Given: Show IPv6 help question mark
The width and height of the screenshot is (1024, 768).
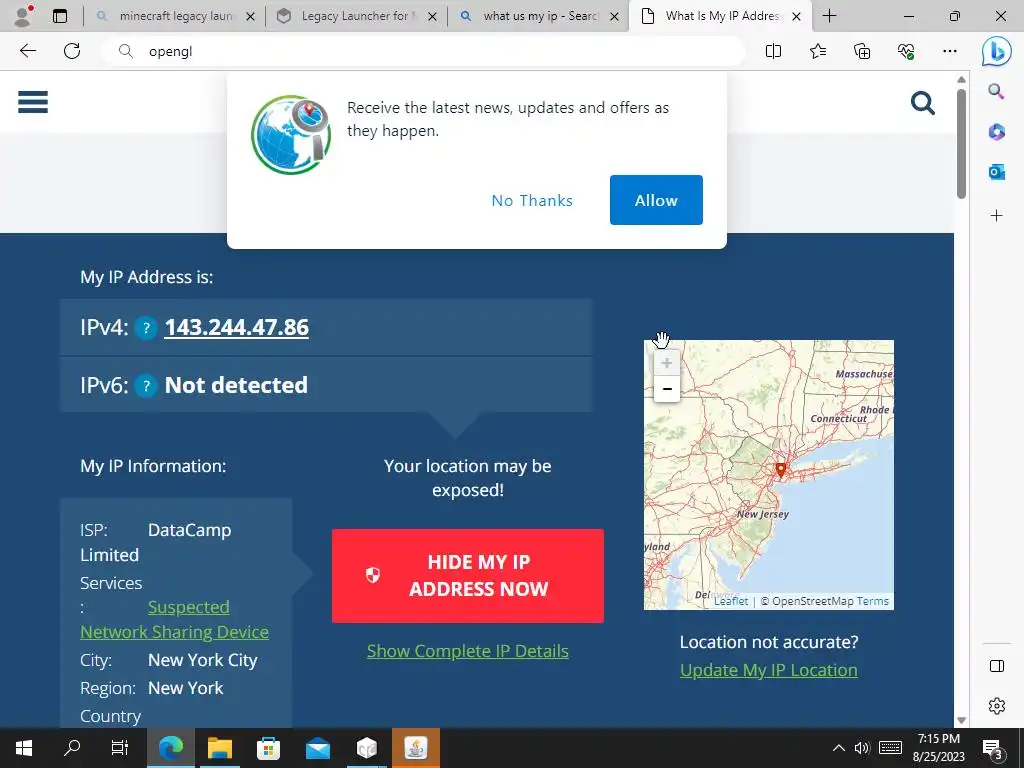Looking at the screenshot, I should coord(146,386).
